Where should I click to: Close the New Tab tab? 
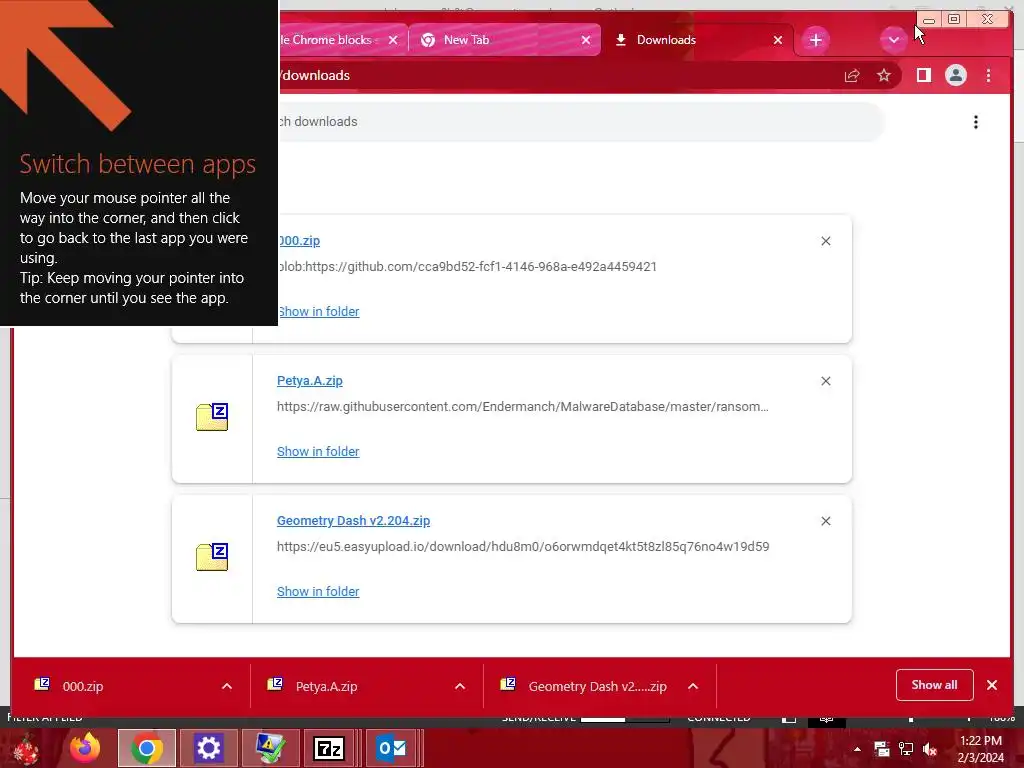[x=586, y=40]
